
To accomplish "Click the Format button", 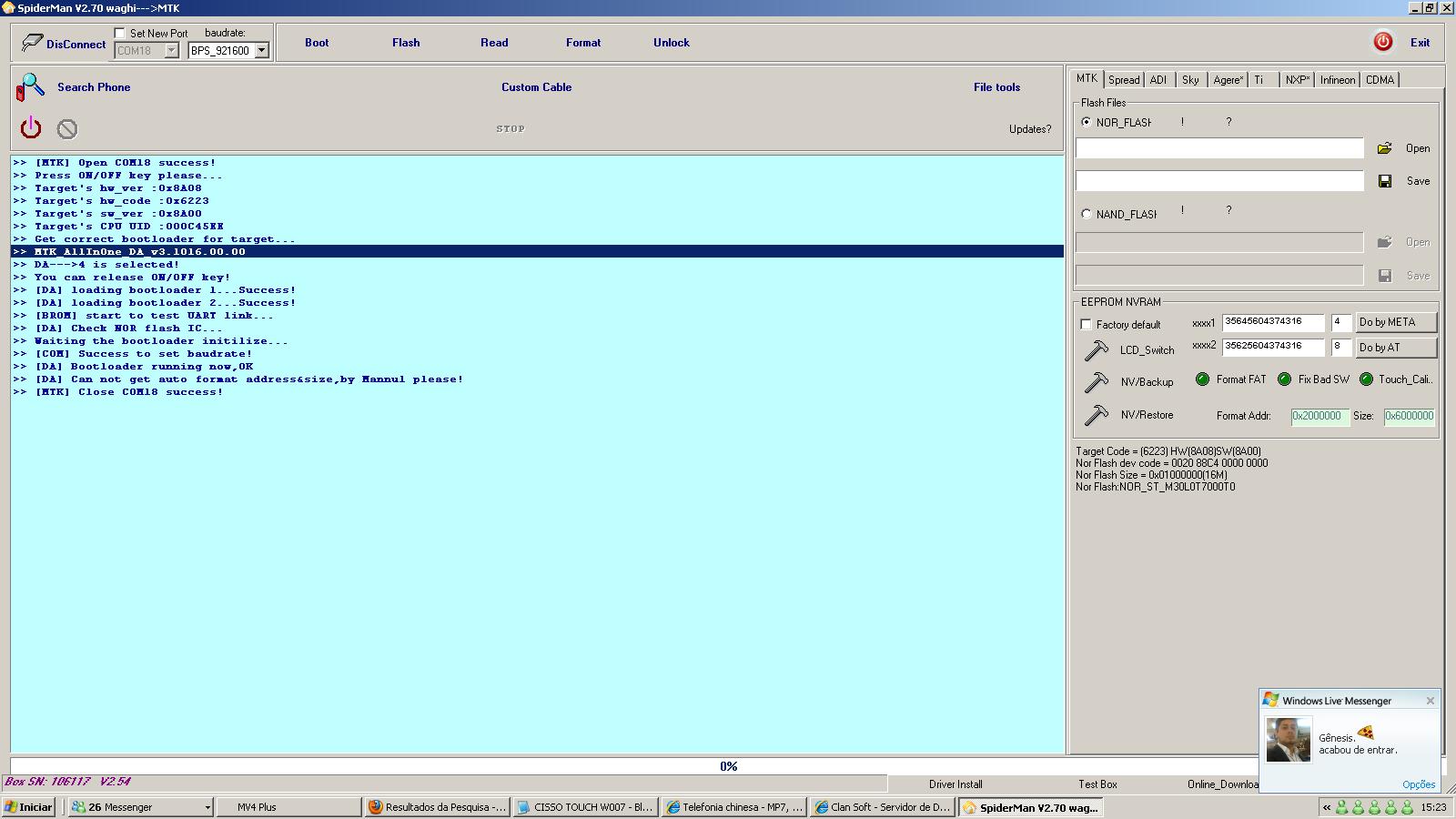I will (583, 43).
